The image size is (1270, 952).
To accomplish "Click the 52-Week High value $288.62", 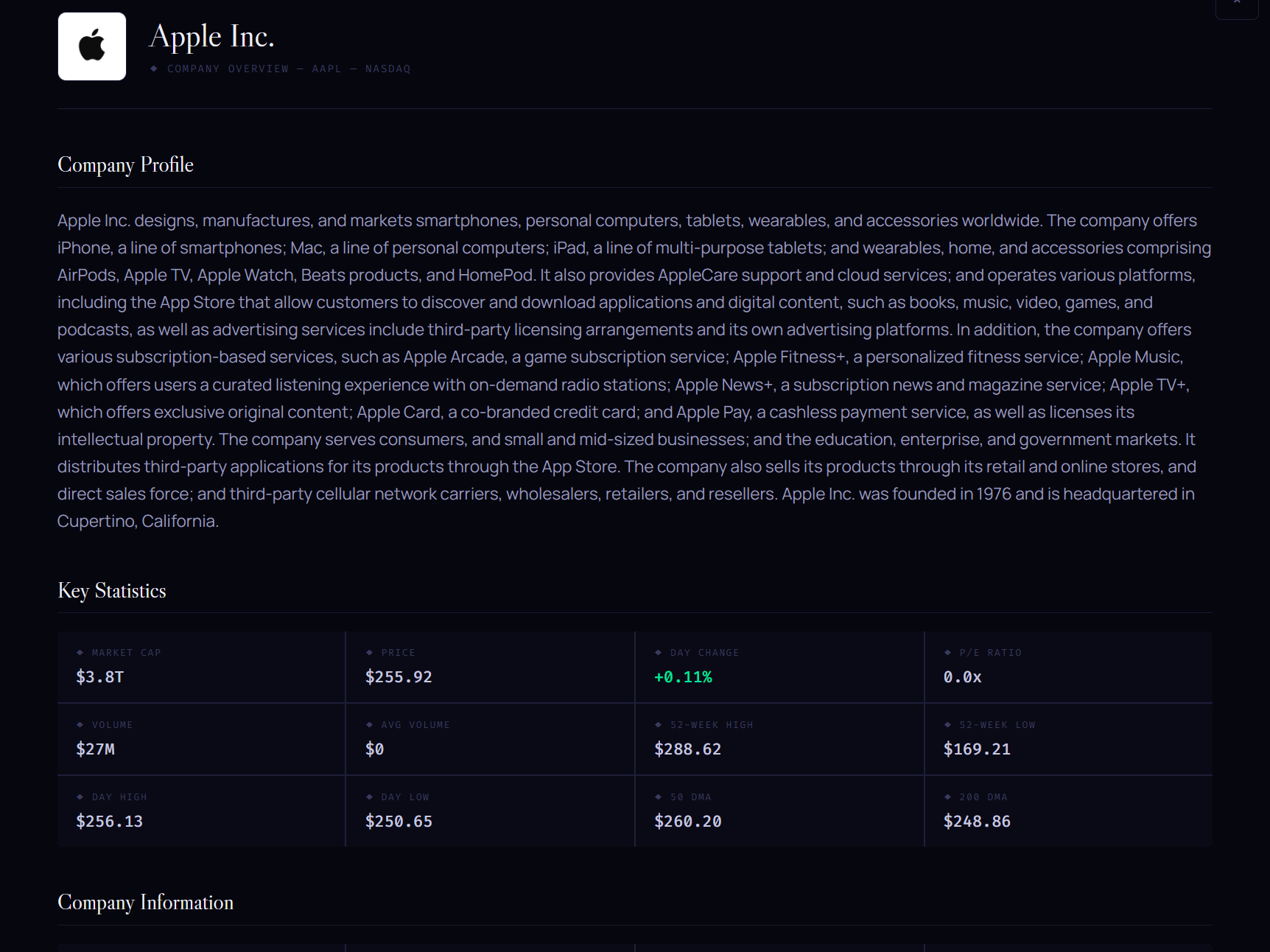I will (x=687, y=749).
